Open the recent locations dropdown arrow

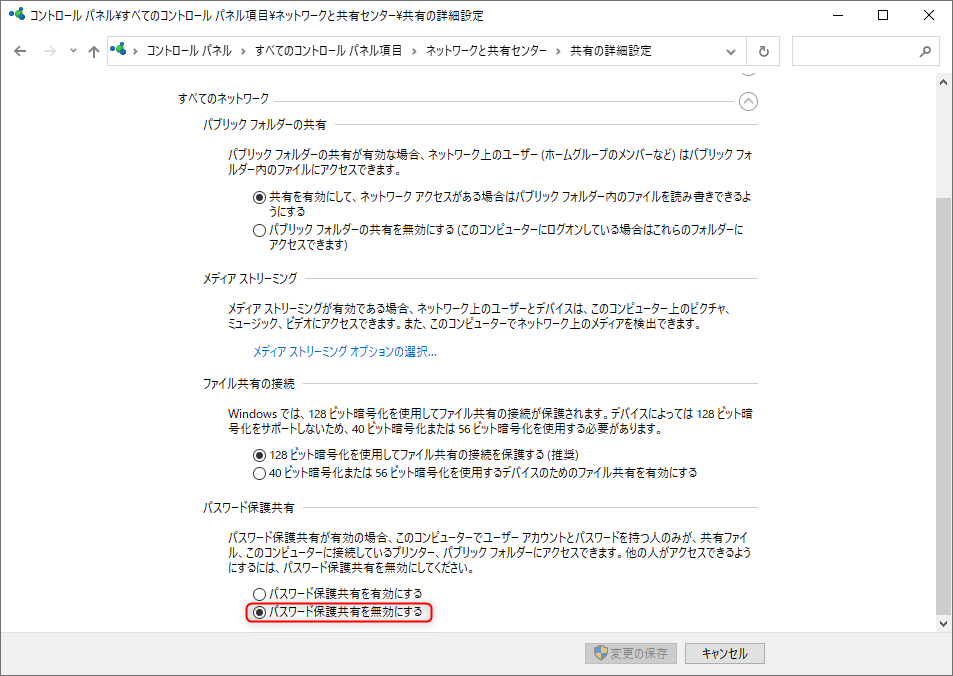(x=73, y=51)
